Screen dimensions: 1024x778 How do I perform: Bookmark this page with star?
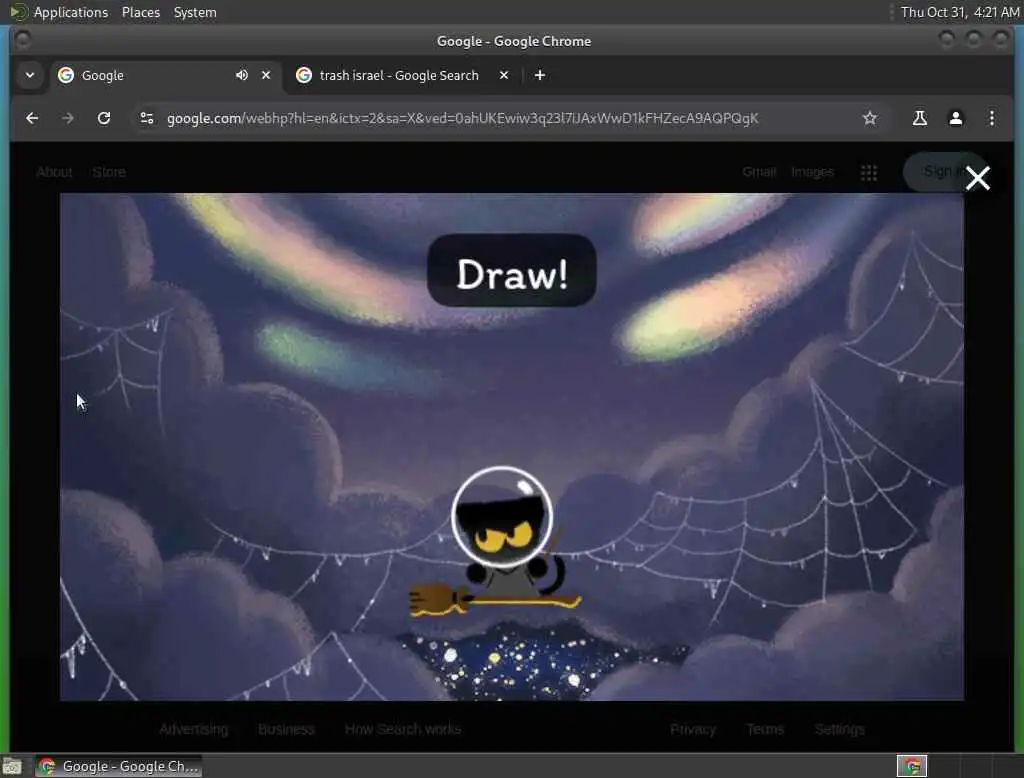click(869, 118)
